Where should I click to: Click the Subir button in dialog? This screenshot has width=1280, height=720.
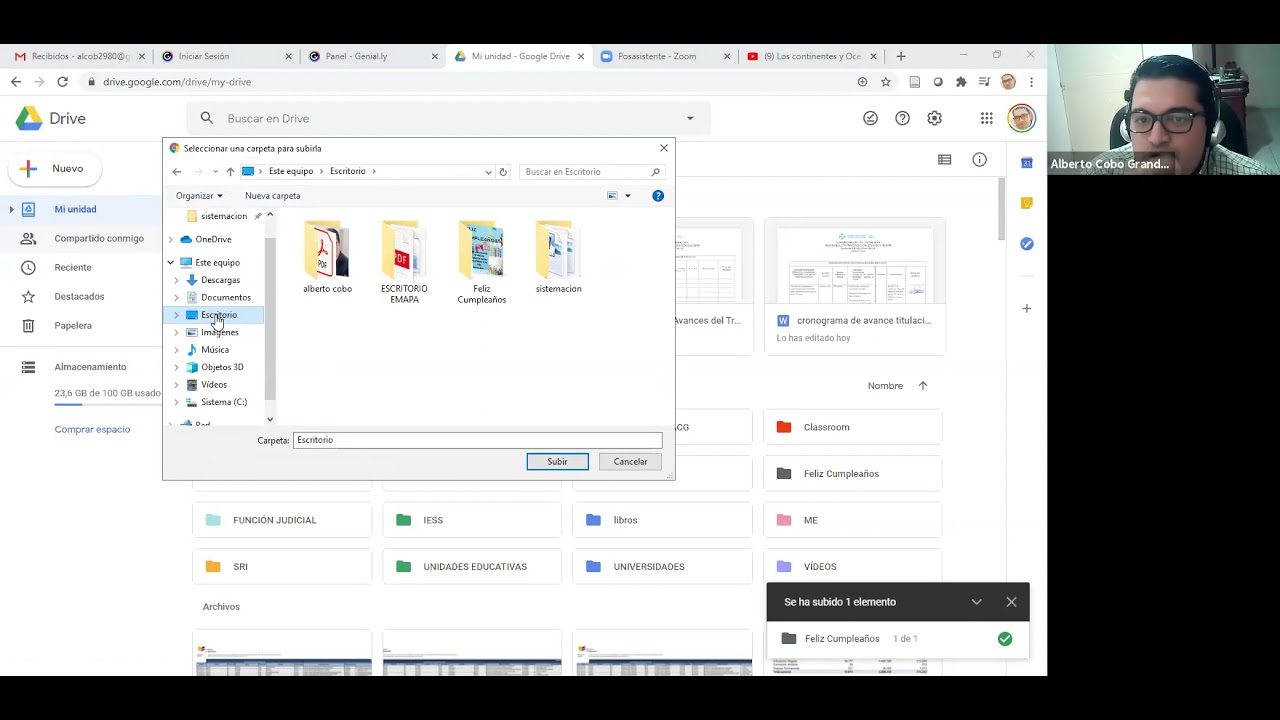coord(557,461)
